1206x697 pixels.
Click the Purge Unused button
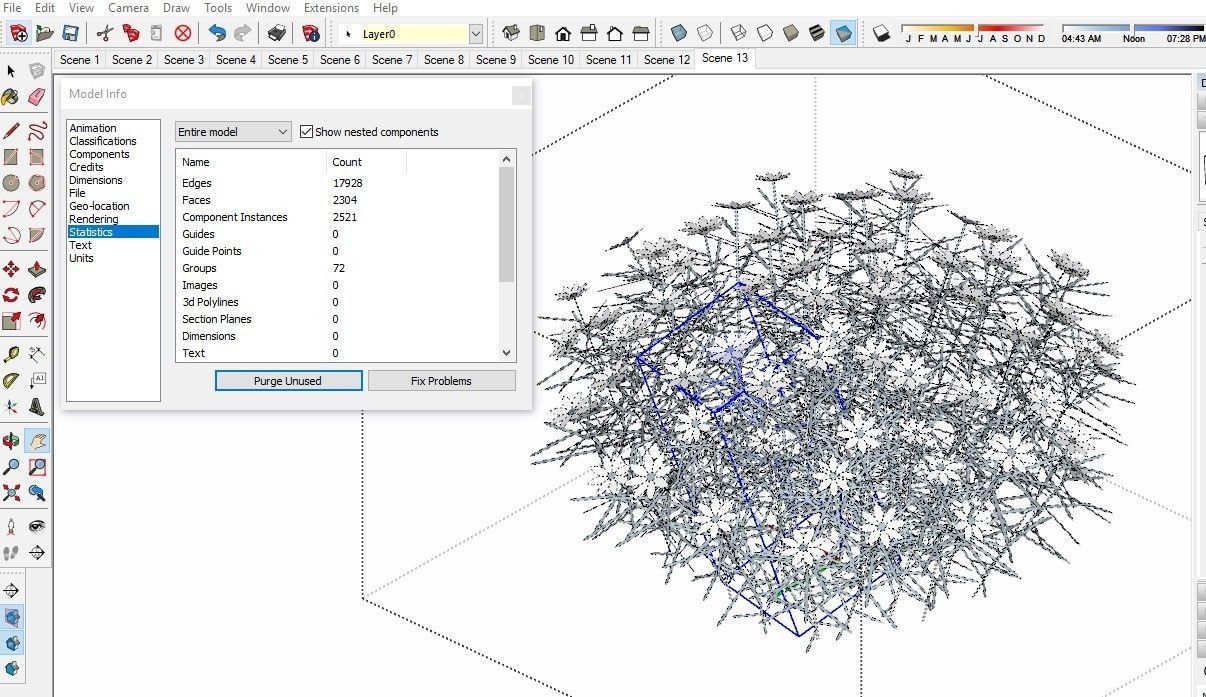click(288, 381)
